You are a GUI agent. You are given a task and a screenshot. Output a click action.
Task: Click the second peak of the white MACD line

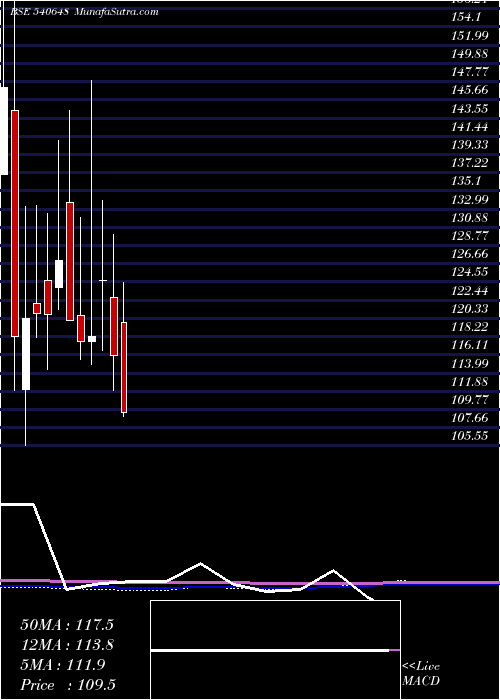pyautogui.click(x=333, y=571)
